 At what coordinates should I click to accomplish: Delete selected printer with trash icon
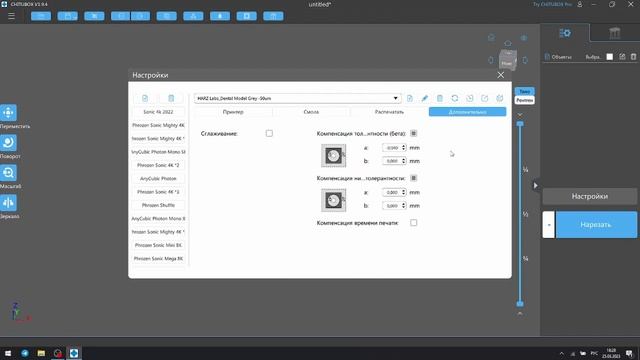point(171,98)
